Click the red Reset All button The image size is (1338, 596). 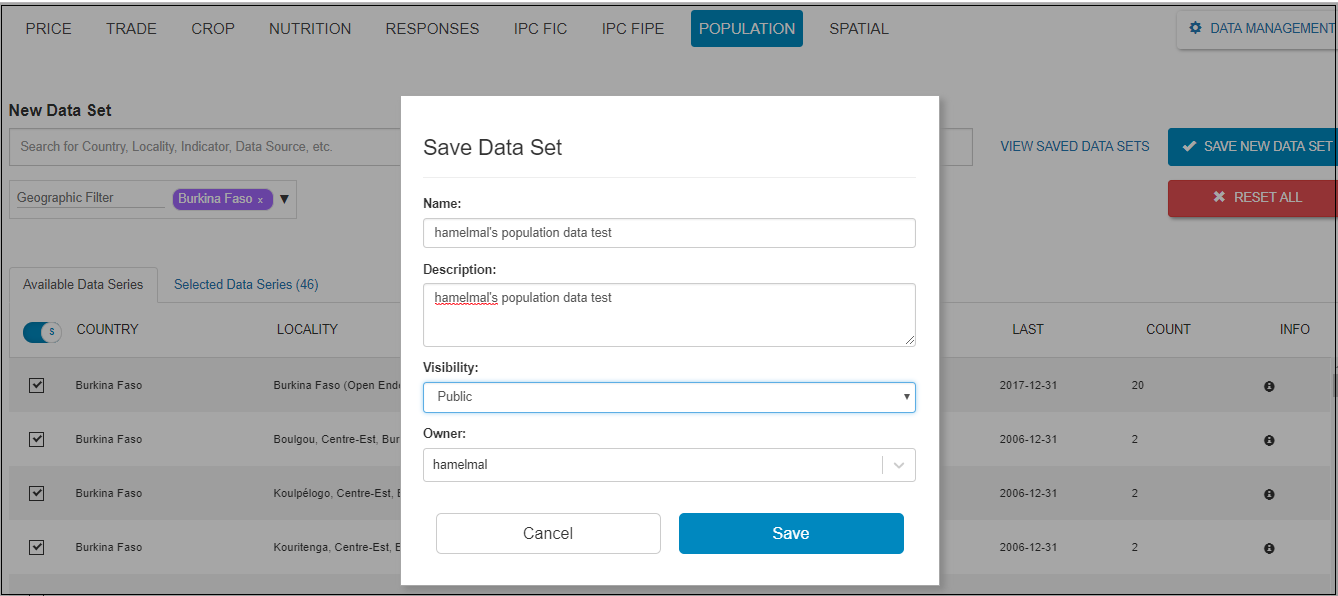1256,198
